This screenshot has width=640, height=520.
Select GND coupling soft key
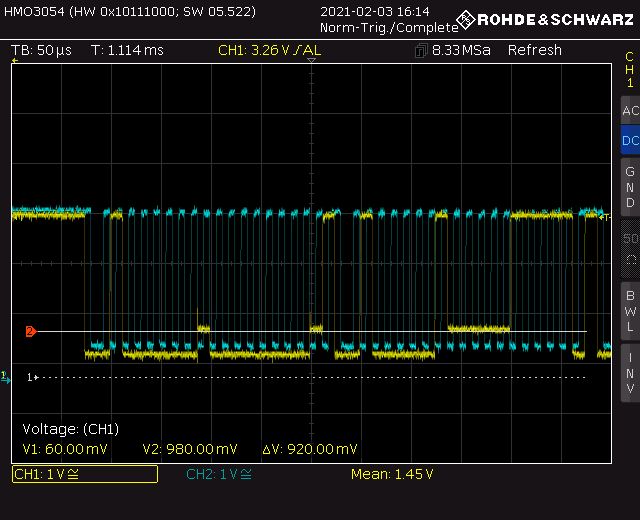tap(630, 187)
